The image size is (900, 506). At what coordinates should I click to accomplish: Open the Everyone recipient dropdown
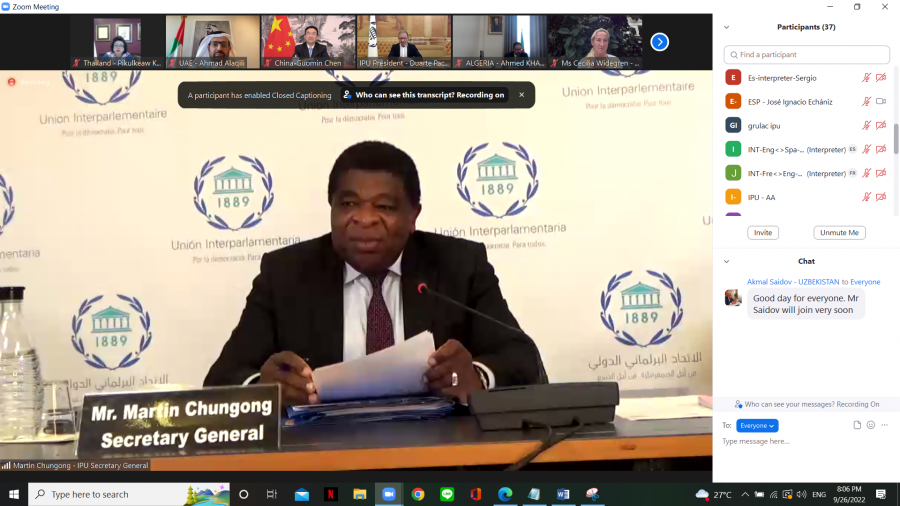click(757, 425)
